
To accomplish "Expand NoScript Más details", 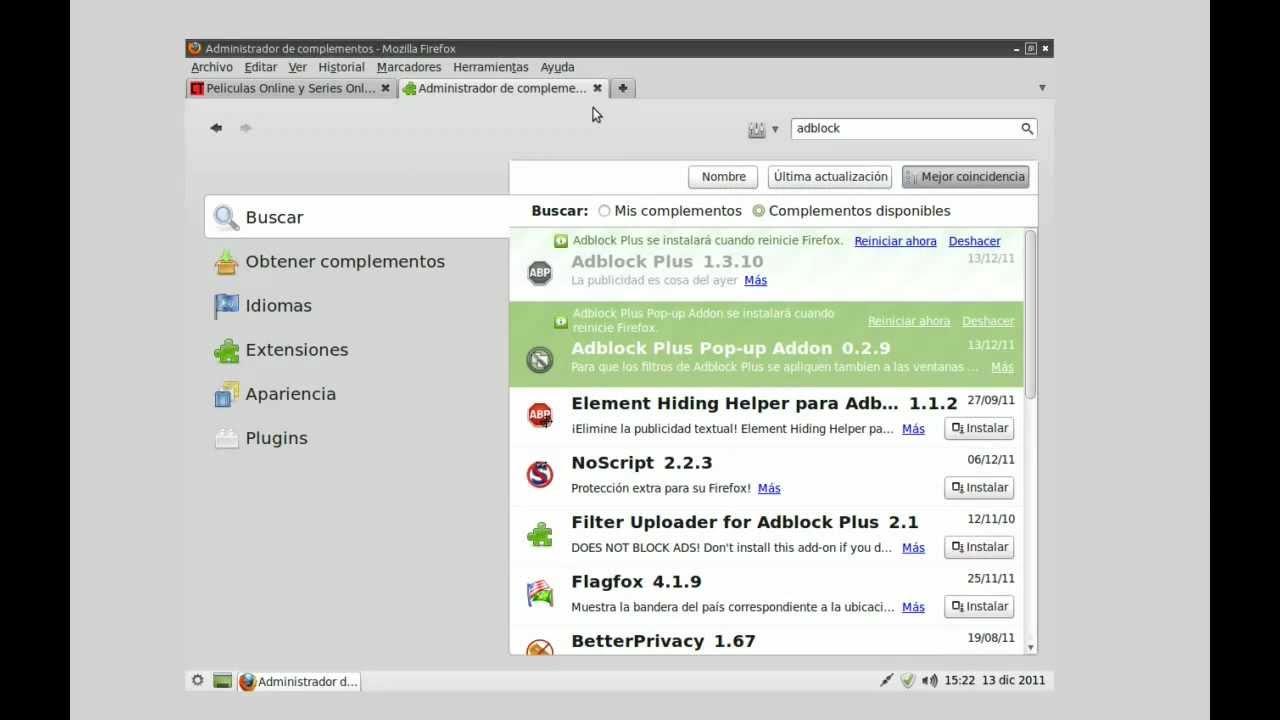I will click(x=769, y=488).
